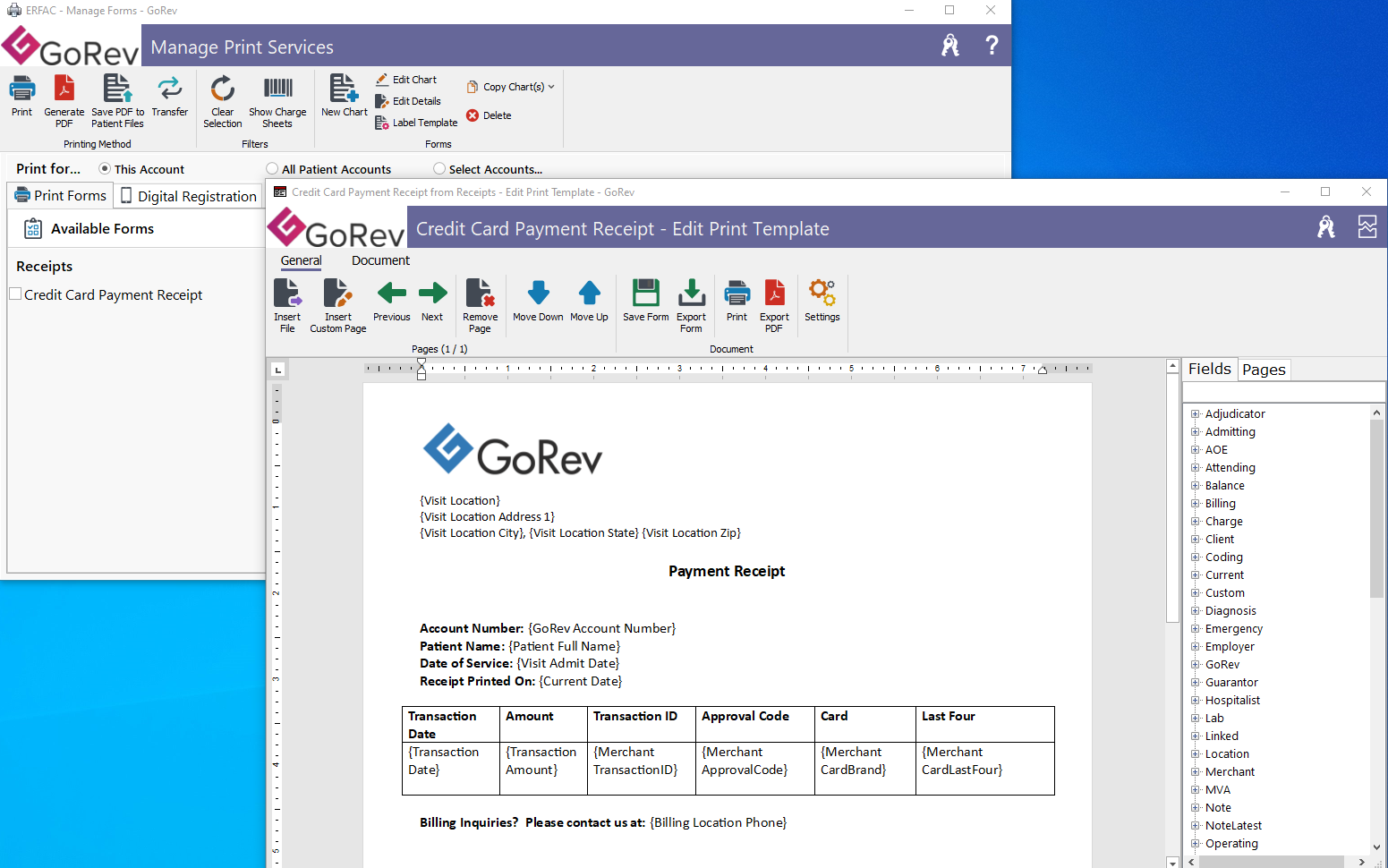Click the fields list vertical scrollbar
This screenshot has width=1388, height=868.
tap(1376, 508)
